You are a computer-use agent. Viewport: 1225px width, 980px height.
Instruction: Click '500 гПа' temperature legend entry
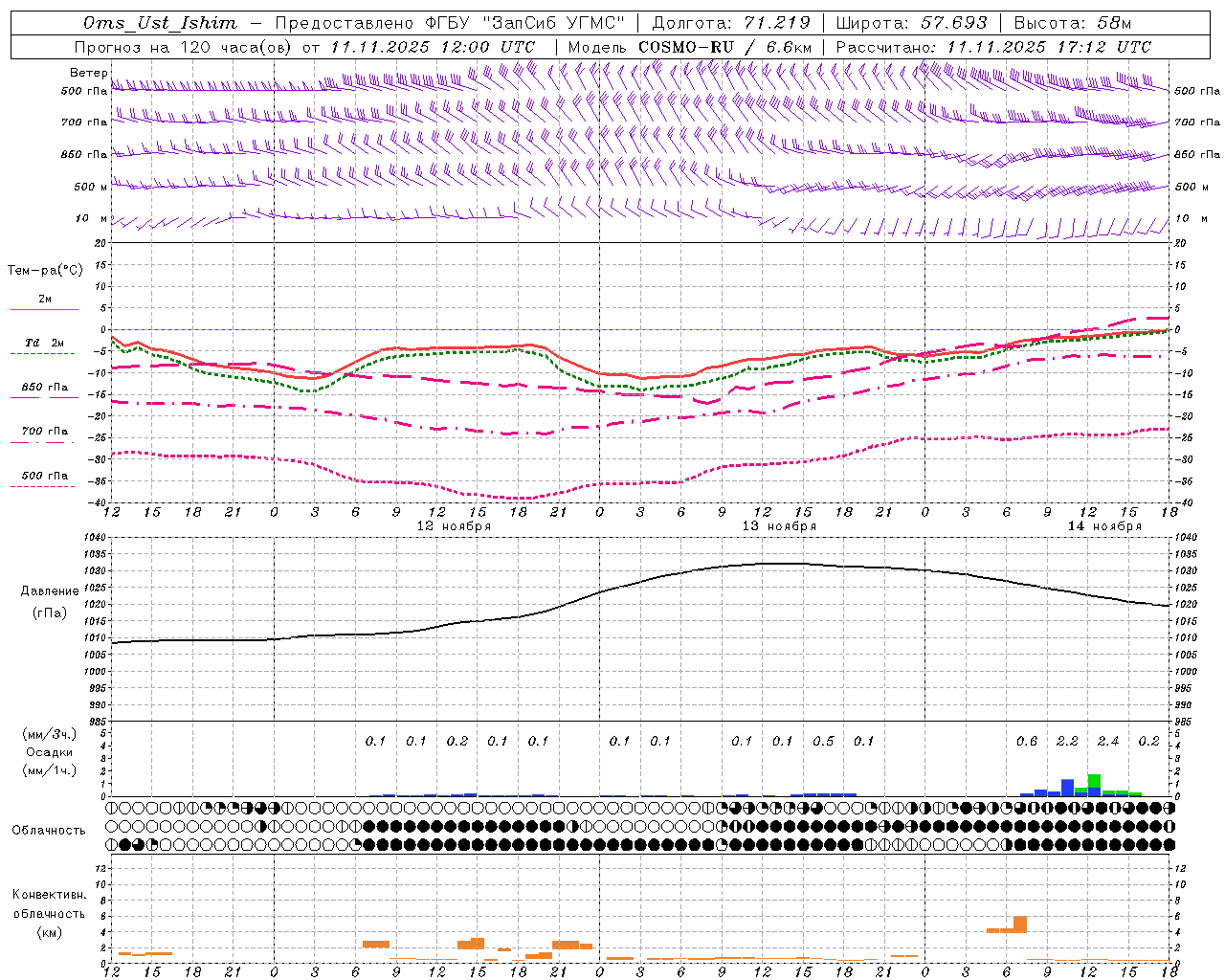(45, 476)
